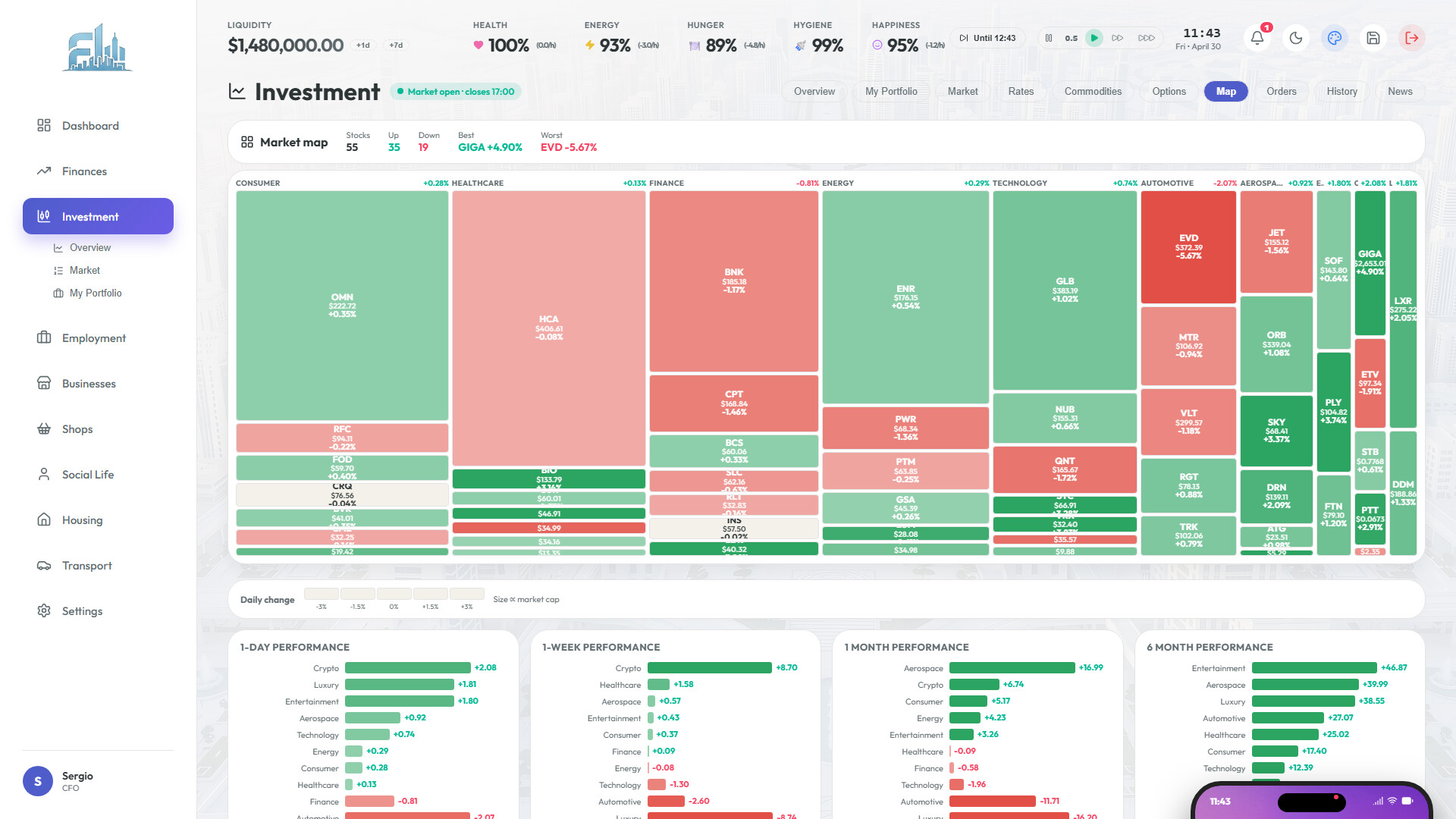Select double fast-forward speed
This screenshot has height=819, width=1456.
click(1118, 38)
